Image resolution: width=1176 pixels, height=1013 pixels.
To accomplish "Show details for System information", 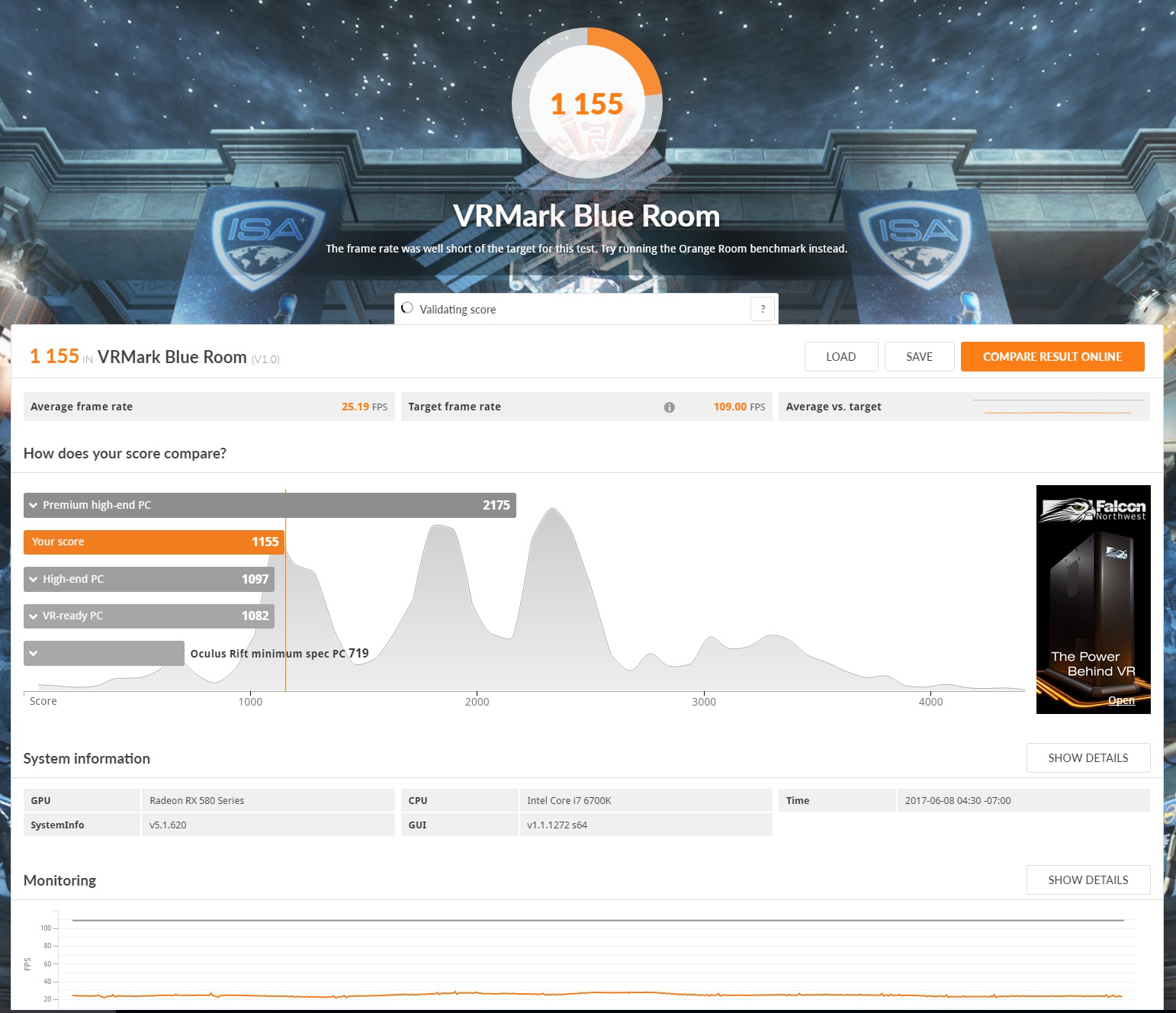I will click(1088, 757).
